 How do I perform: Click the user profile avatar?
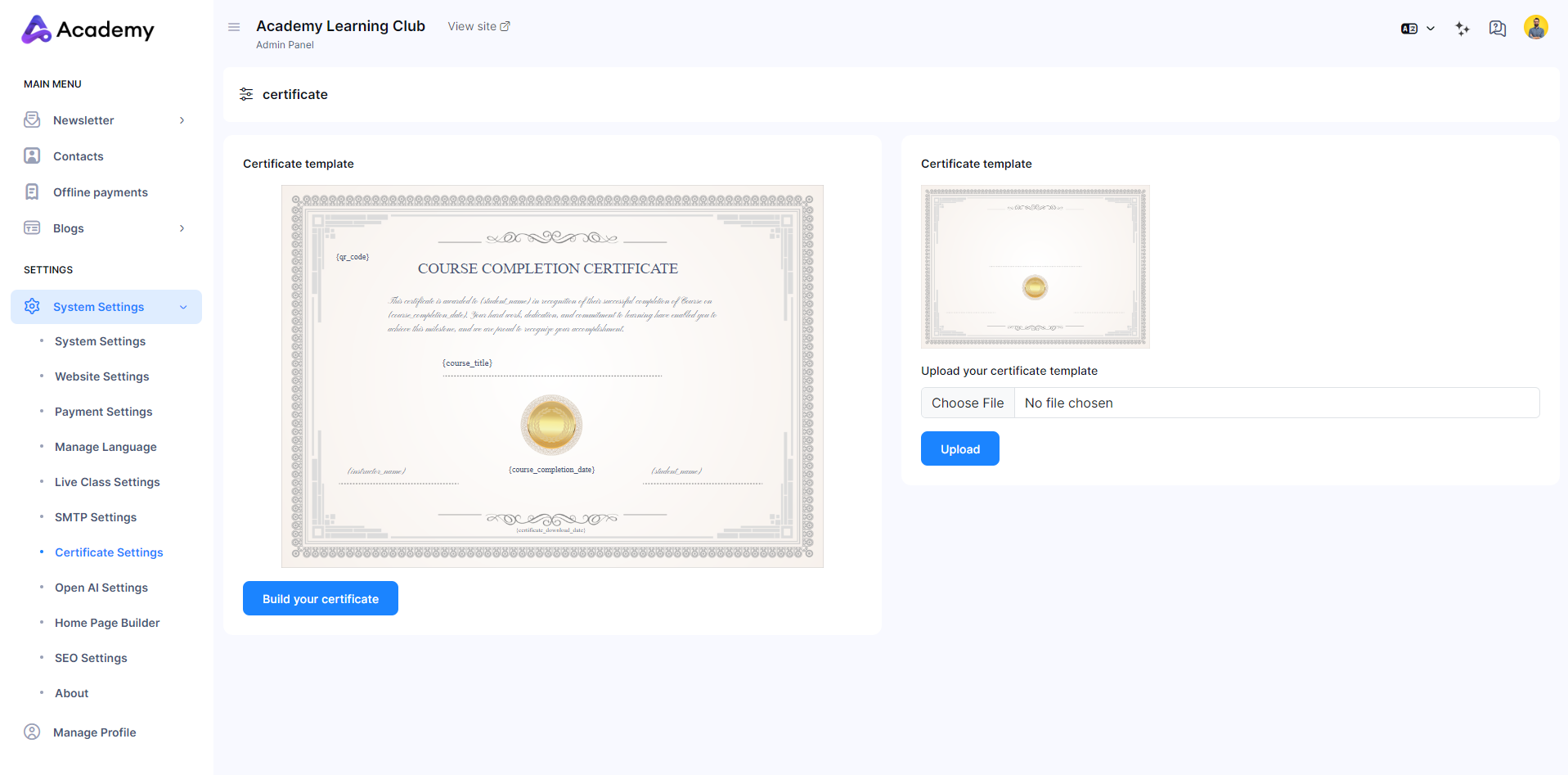(x=1535, y=28)
